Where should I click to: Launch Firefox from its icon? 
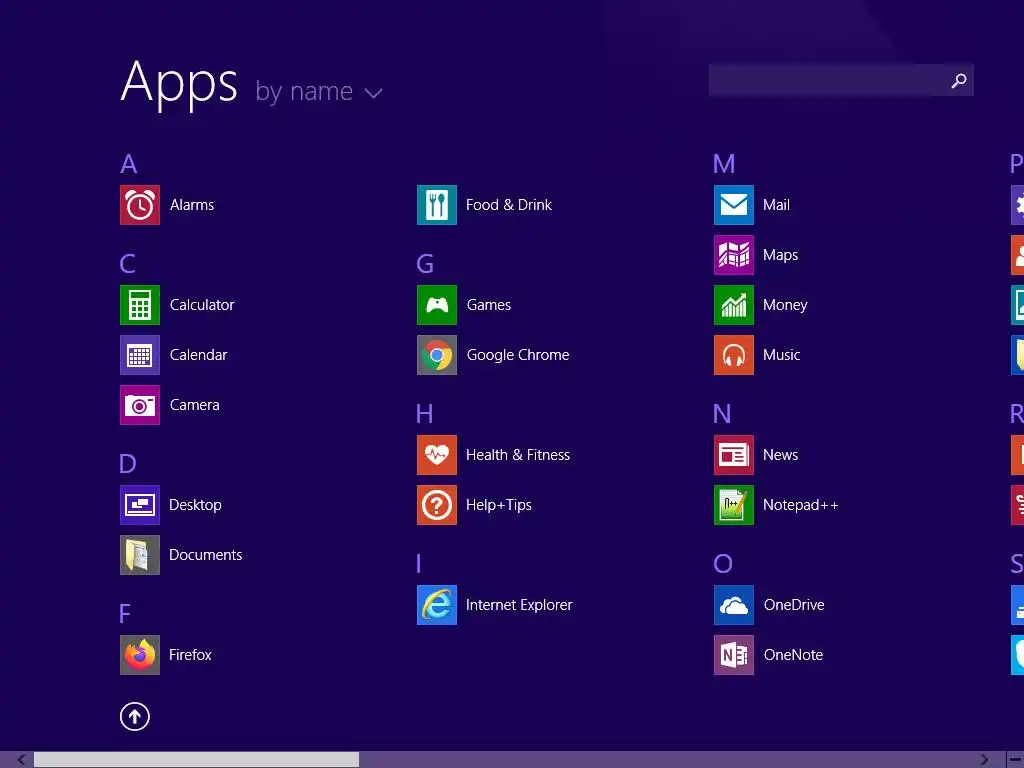click(140, 655)
